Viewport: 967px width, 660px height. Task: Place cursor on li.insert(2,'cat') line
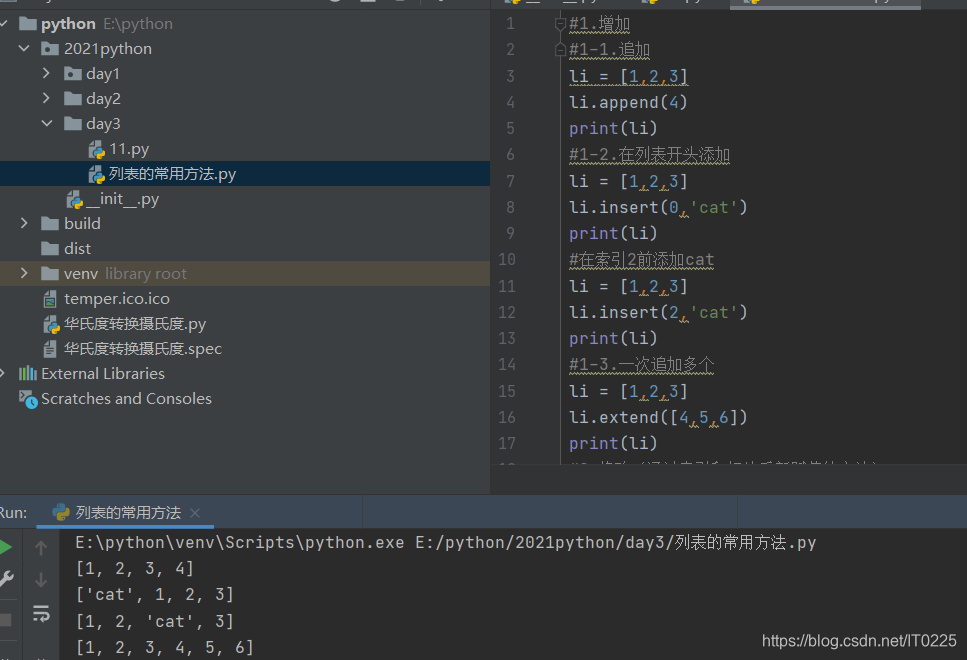658,312
